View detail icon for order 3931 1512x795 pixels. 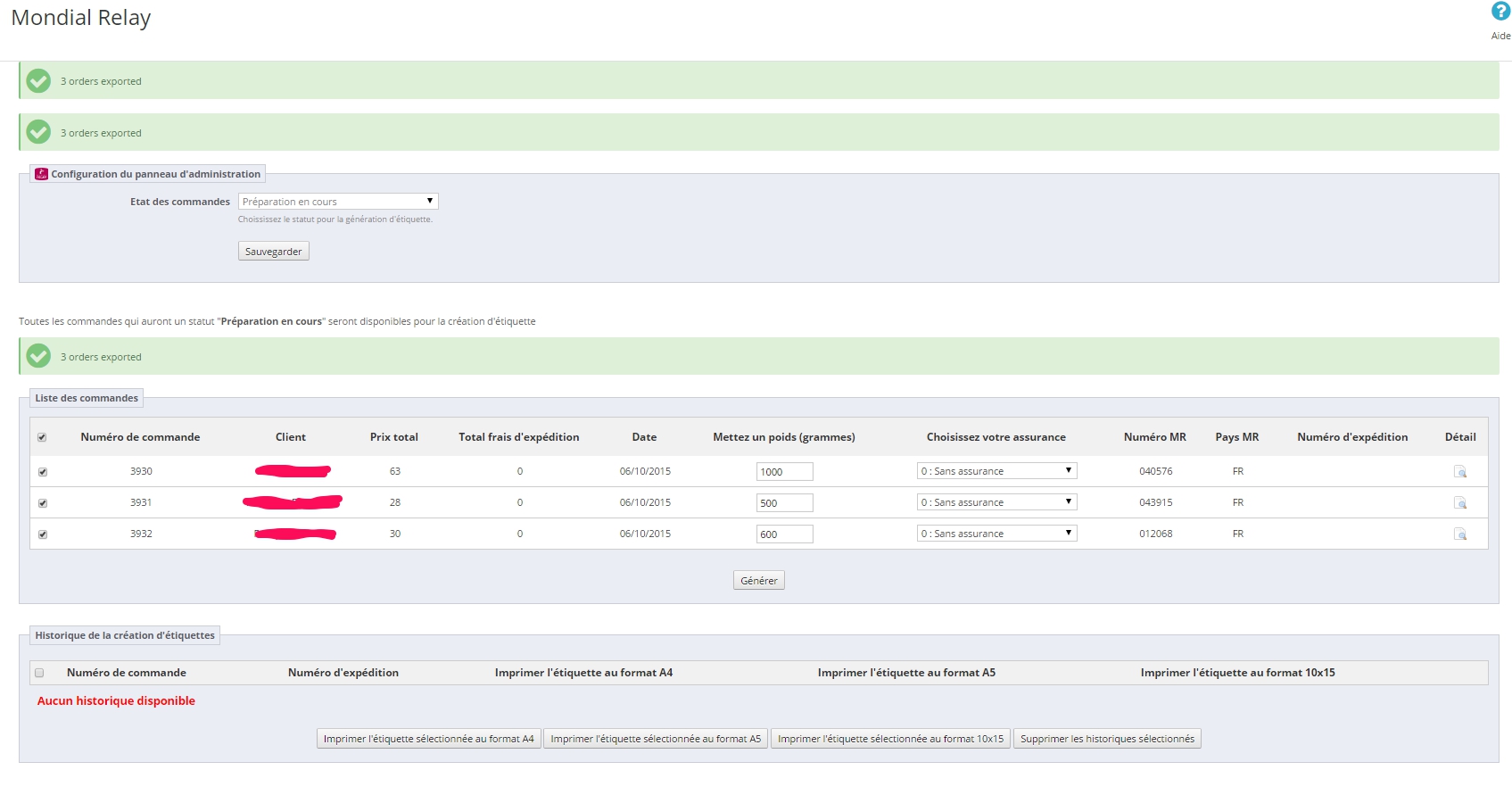[x=1460, y=502]
